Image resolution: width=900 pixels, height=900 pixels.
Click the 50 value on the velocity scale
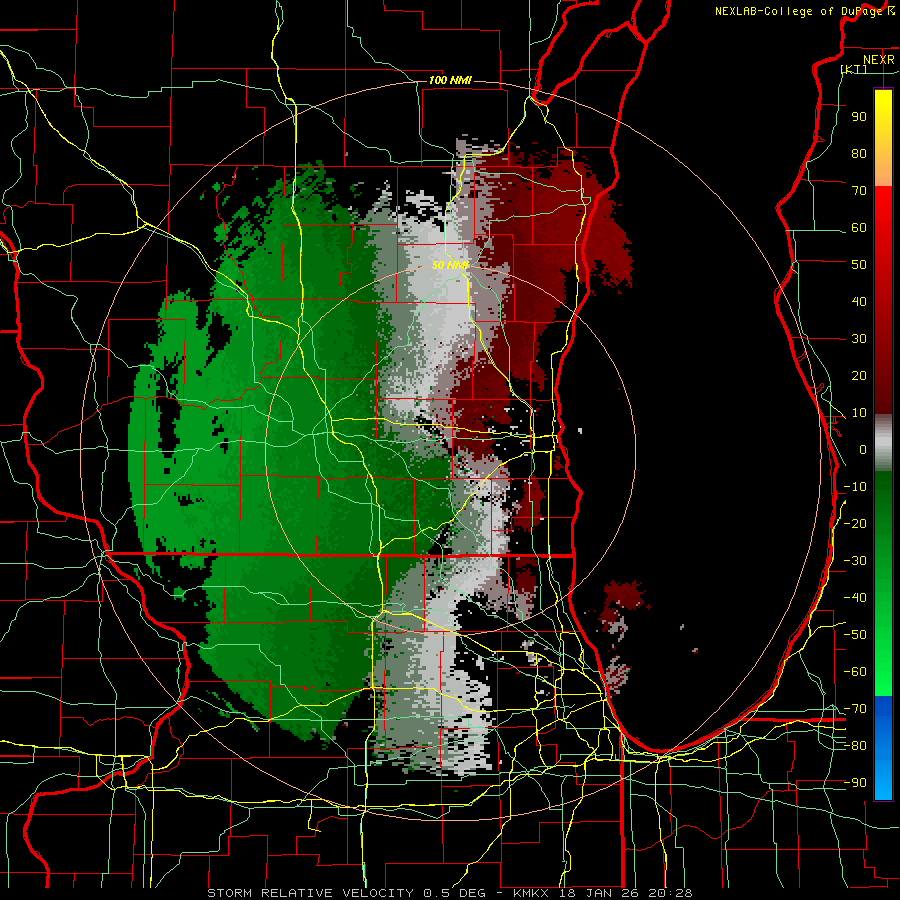[x=859, y=265]
